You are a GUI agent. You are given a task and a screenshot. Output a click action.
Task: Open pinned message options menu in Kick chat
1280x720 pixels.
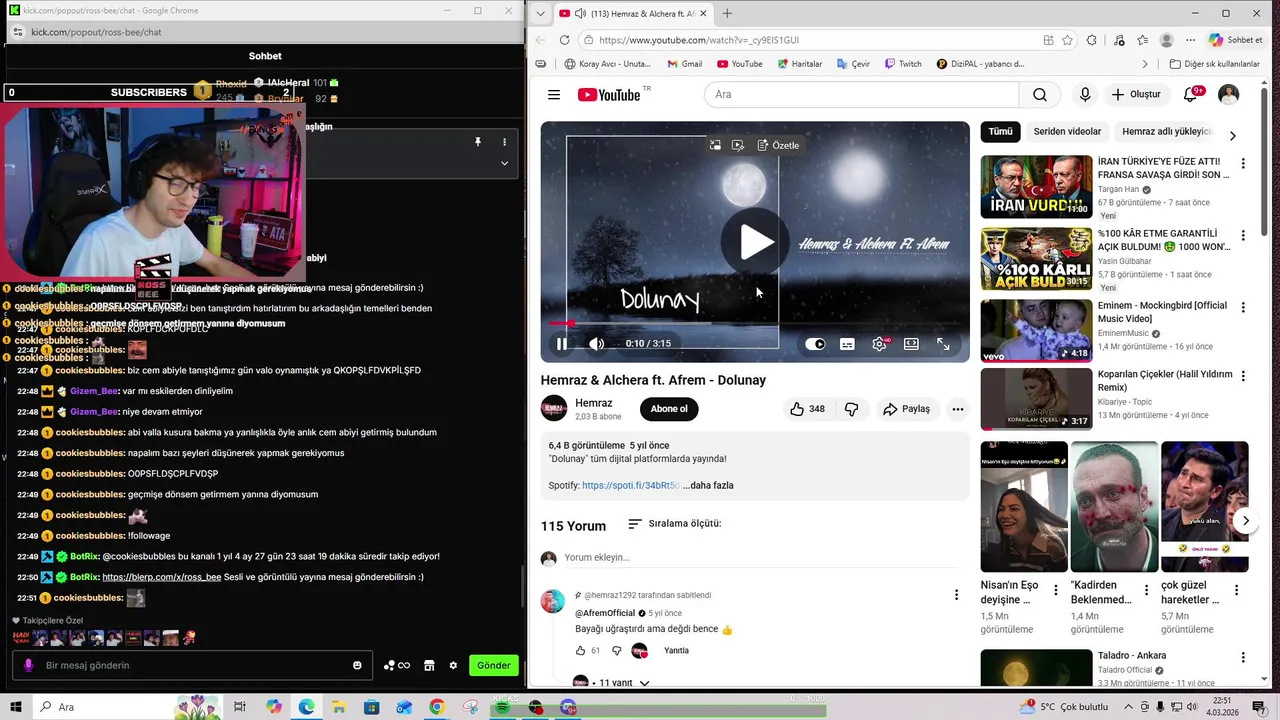pyautogui.click(x=504, y=142)
